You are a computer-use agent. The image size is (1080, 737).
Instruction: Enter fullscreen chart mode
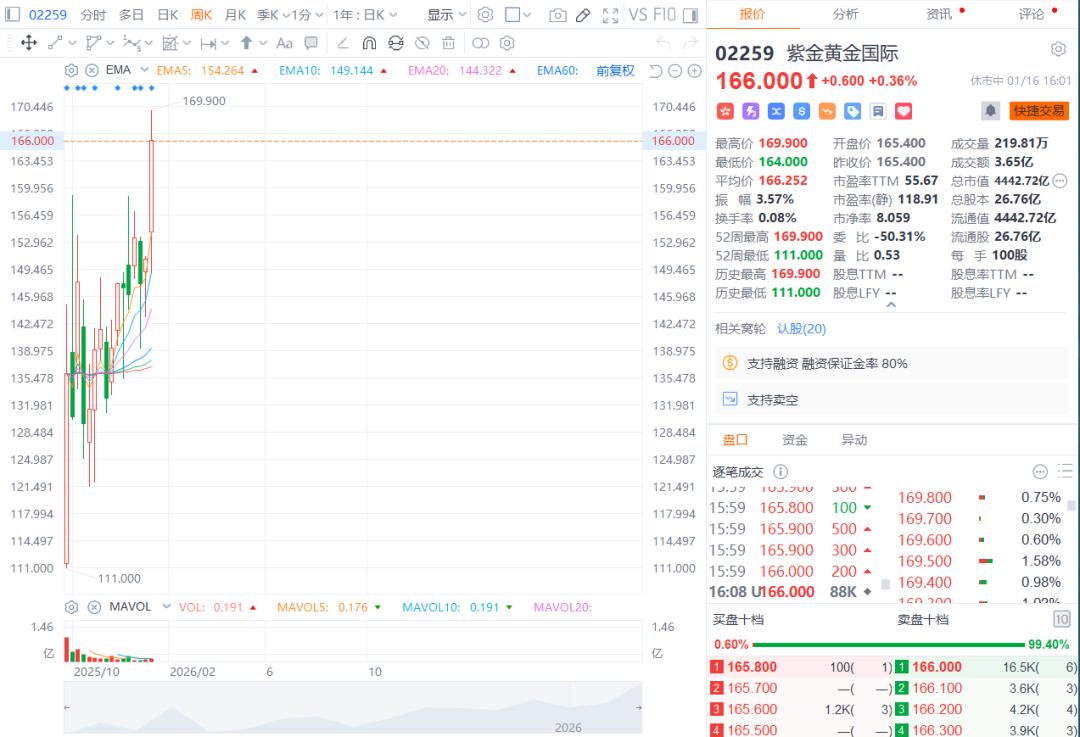click(x=610, y=15)
